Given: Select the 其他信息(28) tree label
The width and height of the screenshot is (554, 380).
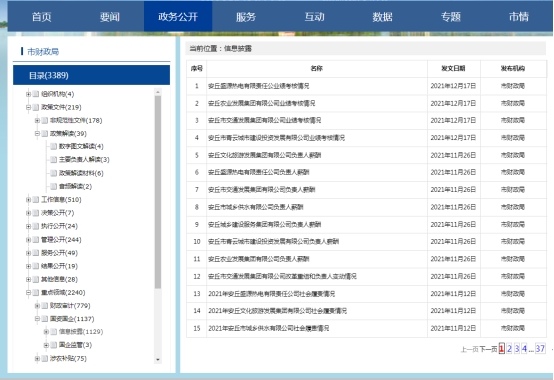Looking at the screenshot, I should (x=59, y=279).
